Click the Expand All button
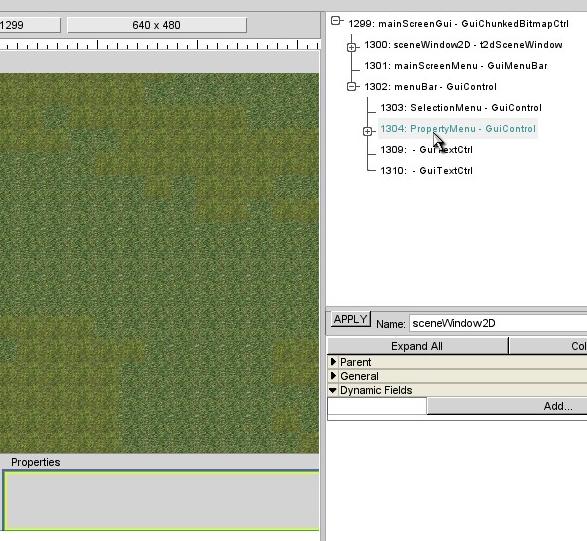The image size is (587, 541). [x=417, y=346]
